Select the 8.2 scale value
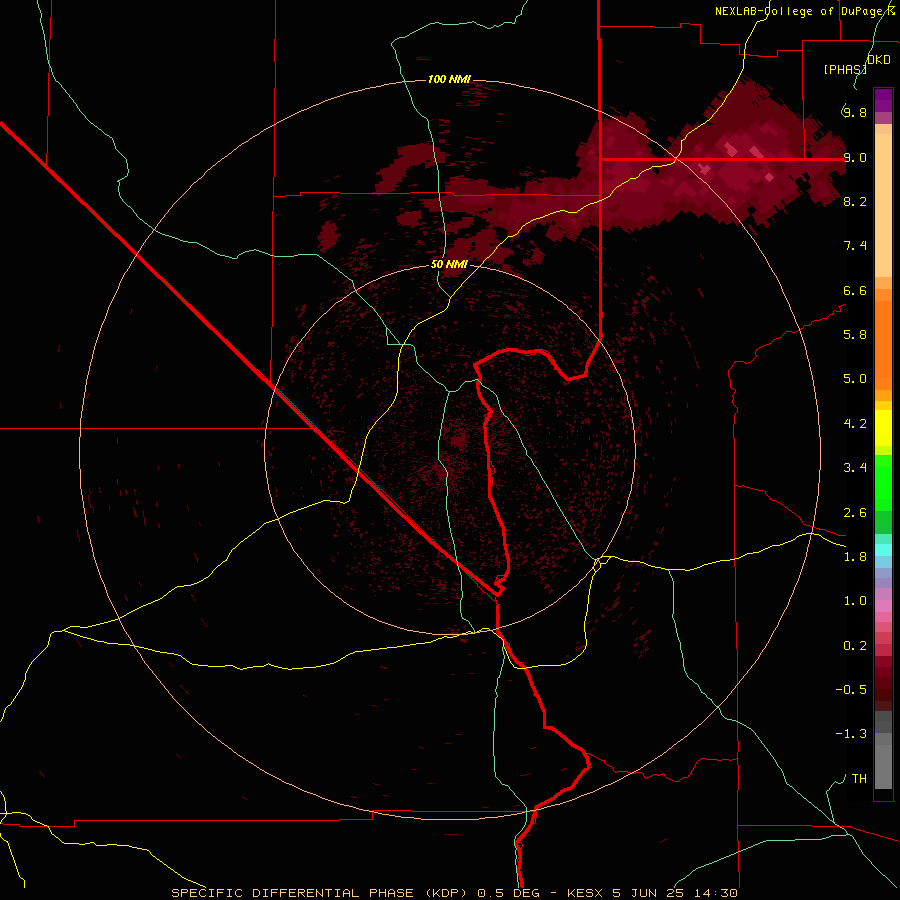Screen dimensions: 900x900 (855, 201)
